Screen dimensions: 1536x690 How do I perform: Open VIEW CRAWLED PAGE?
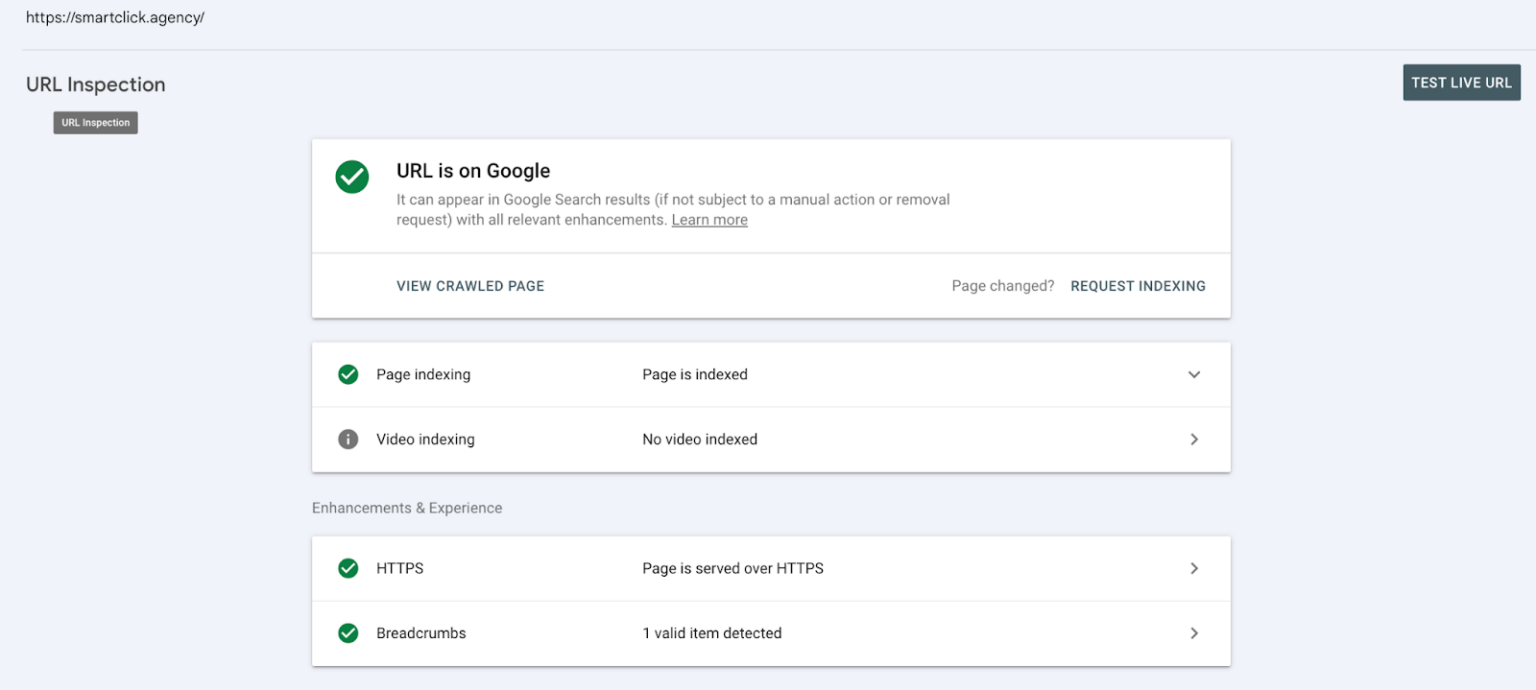pos(470,286)
